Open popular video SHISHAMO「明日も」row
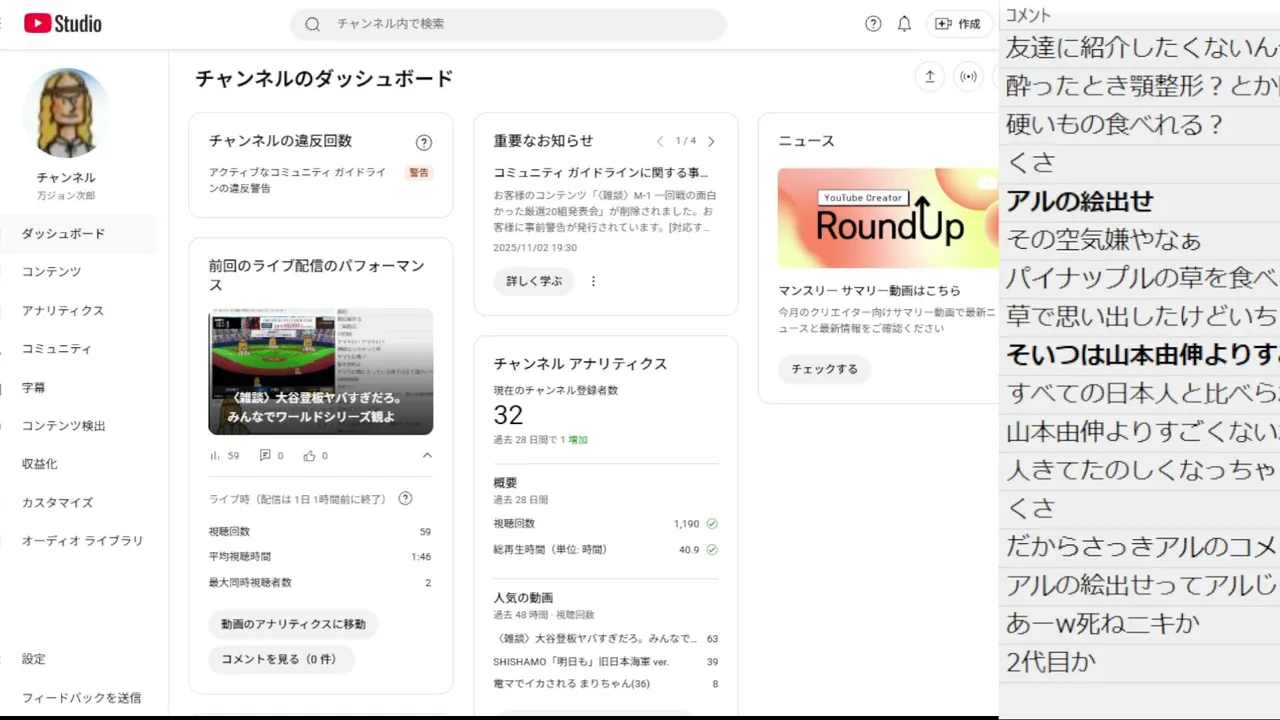 pos(606,661)
